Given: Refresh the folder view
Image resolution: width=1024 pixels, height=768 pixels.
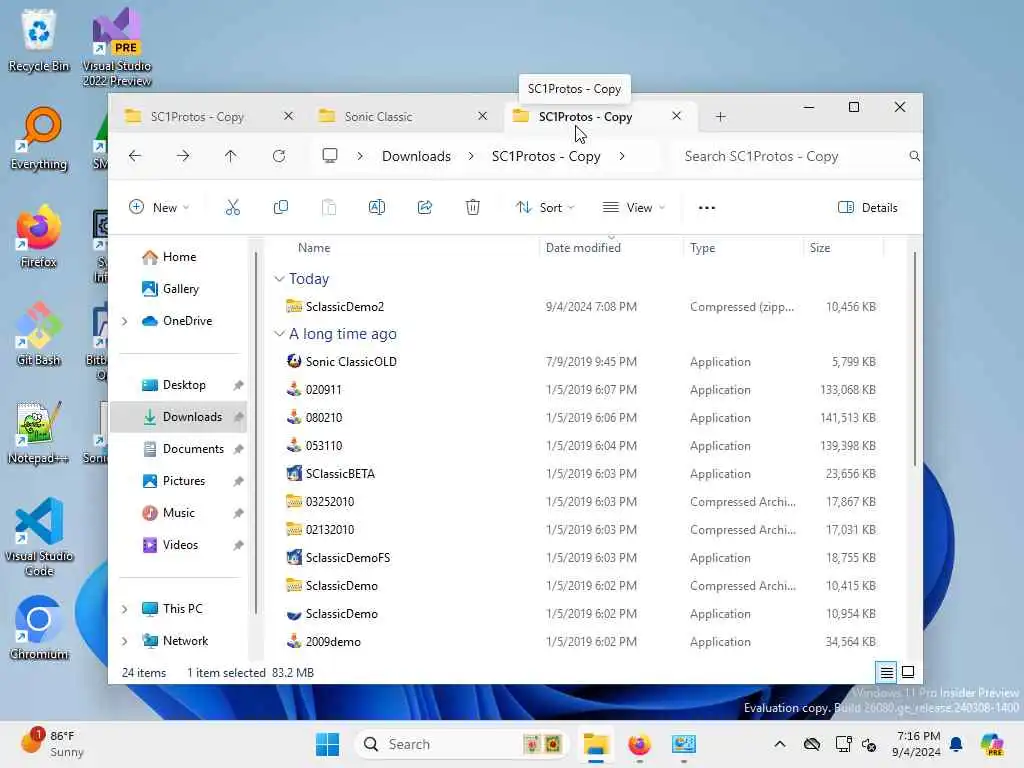Looking at the screenshot, I should tap(279, 156).
